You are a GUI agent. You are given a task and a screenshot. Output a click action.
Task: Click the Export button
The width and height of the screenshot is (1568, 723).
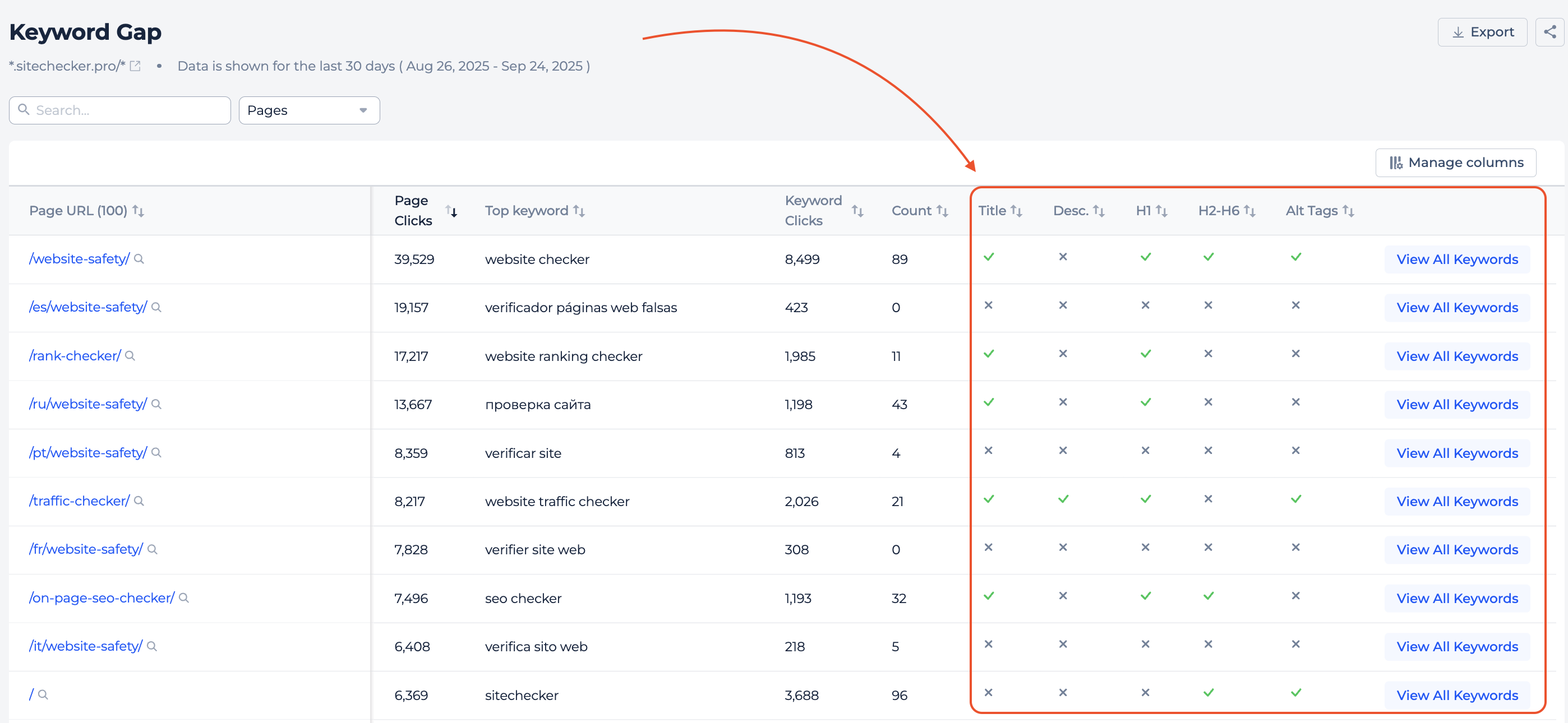coord(1482,31)
